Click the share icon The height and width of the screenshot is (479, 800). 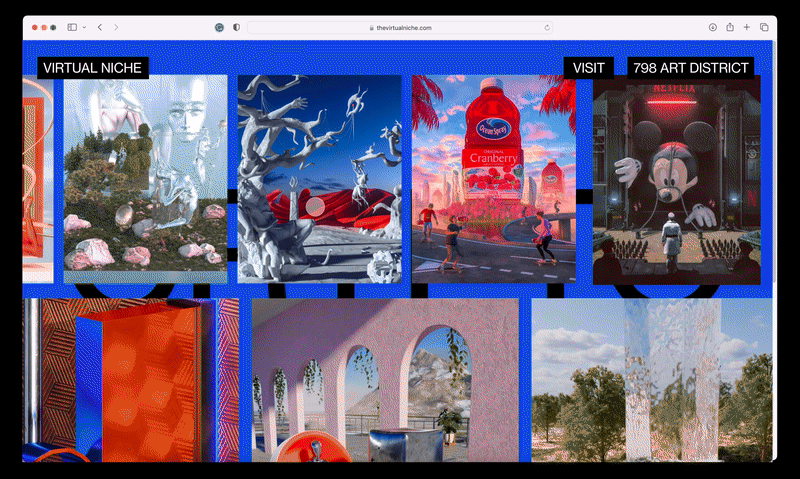coord(730,27)
